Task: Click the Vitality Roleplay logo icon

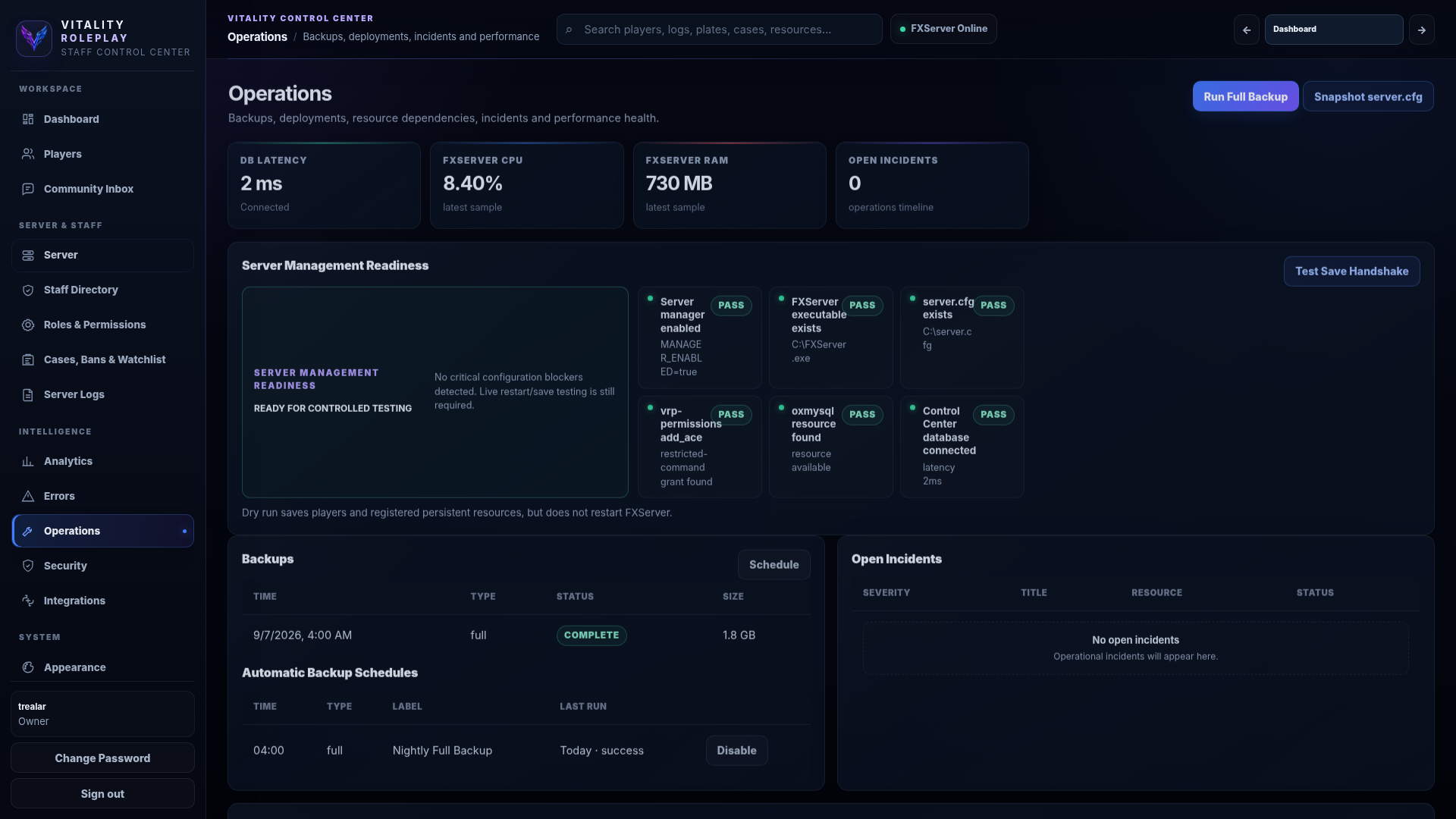Action: coord(34,39)
